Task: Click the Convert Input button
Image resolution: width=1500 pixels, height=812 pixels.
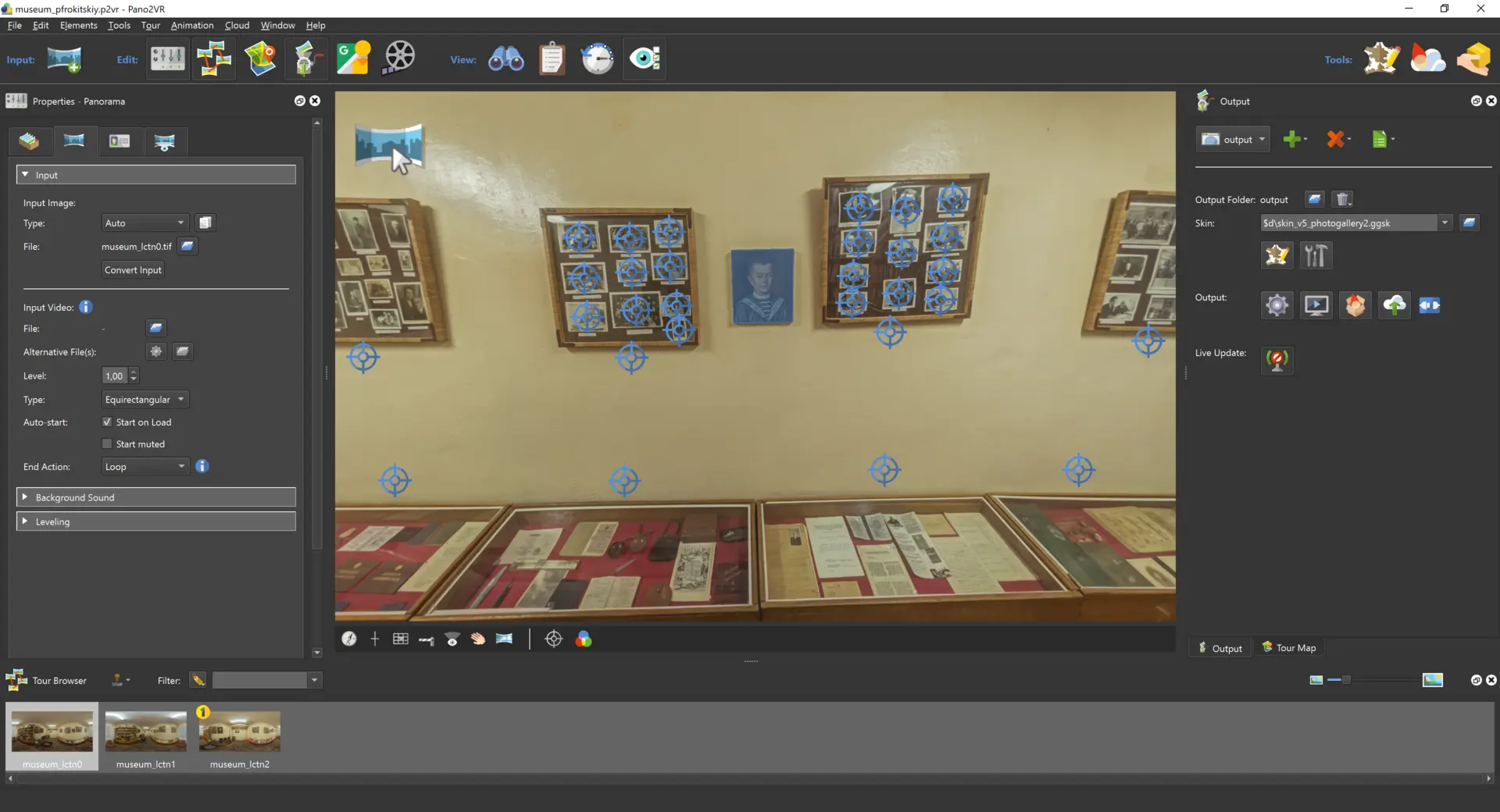Action: click(x=133, y=270)
